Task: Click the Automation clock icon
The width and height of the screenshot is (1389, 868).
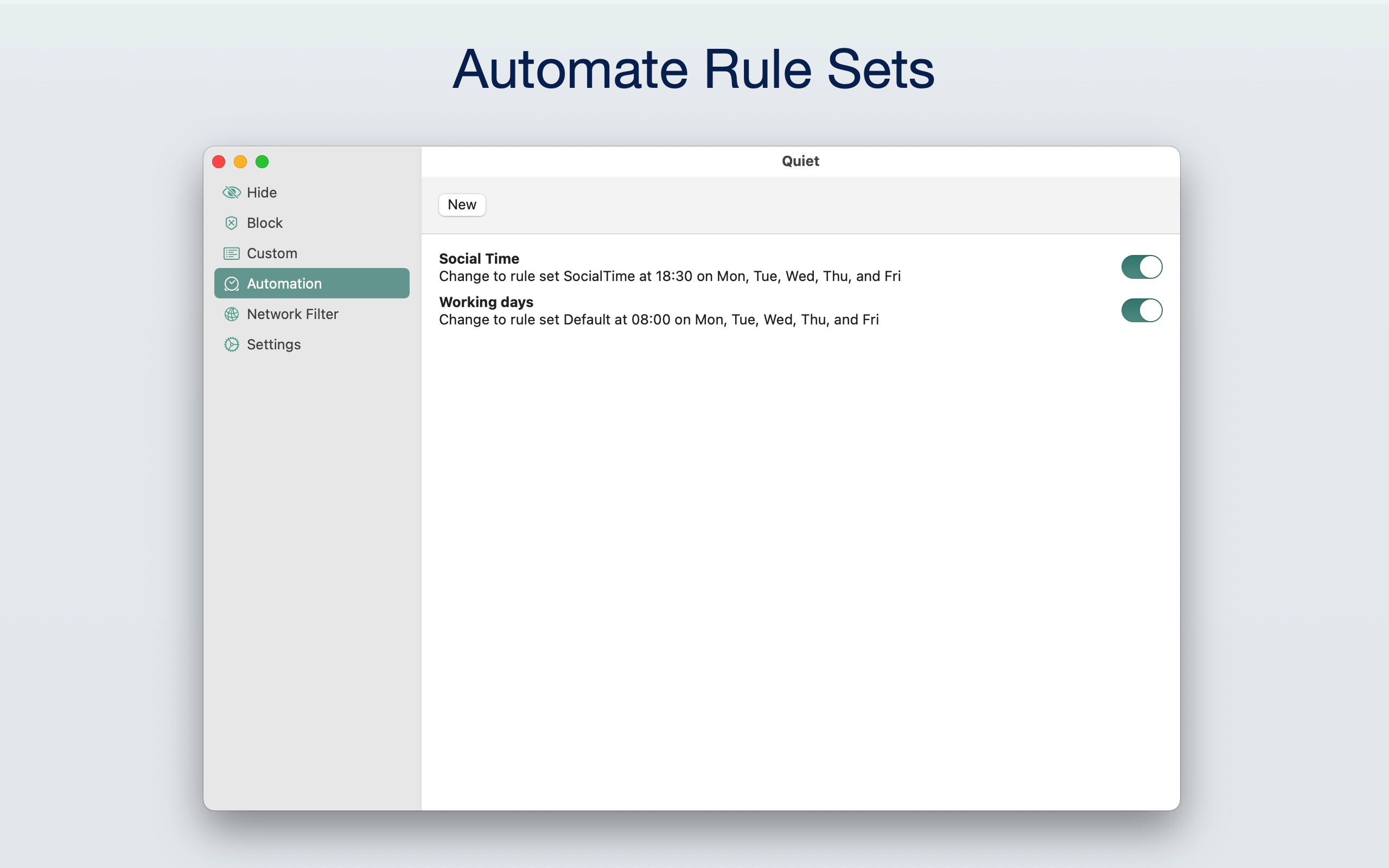Action: pos(231,284)
